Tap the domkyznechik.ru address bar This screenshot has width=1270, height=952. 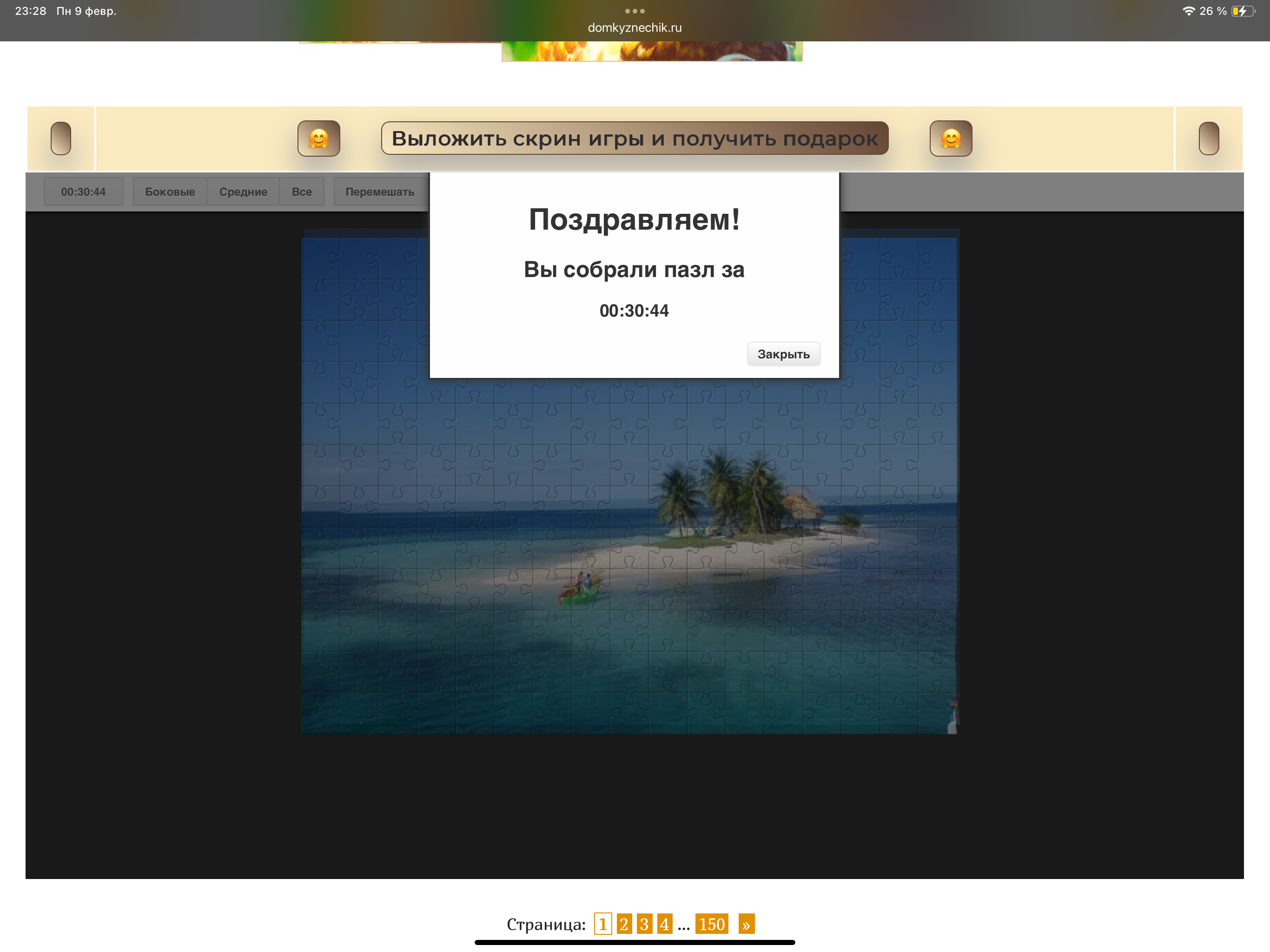tap(635, 27)
